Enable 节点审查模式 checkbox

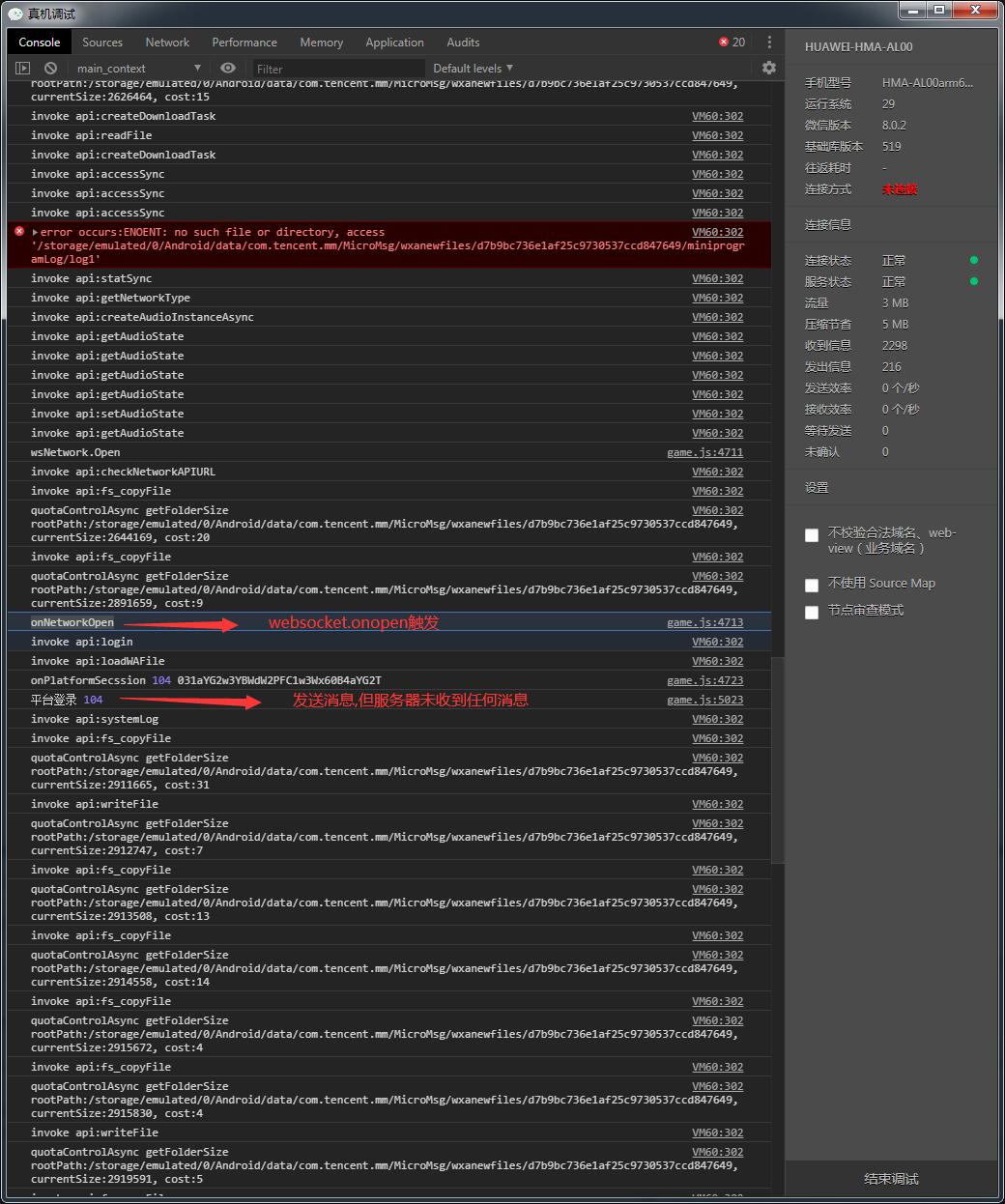812,612
